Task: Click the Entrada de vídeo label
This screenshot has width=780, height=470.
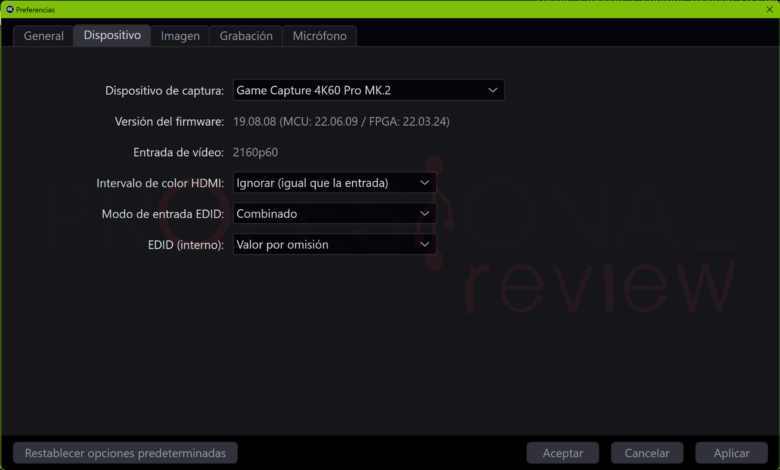Action: (178, 152)
